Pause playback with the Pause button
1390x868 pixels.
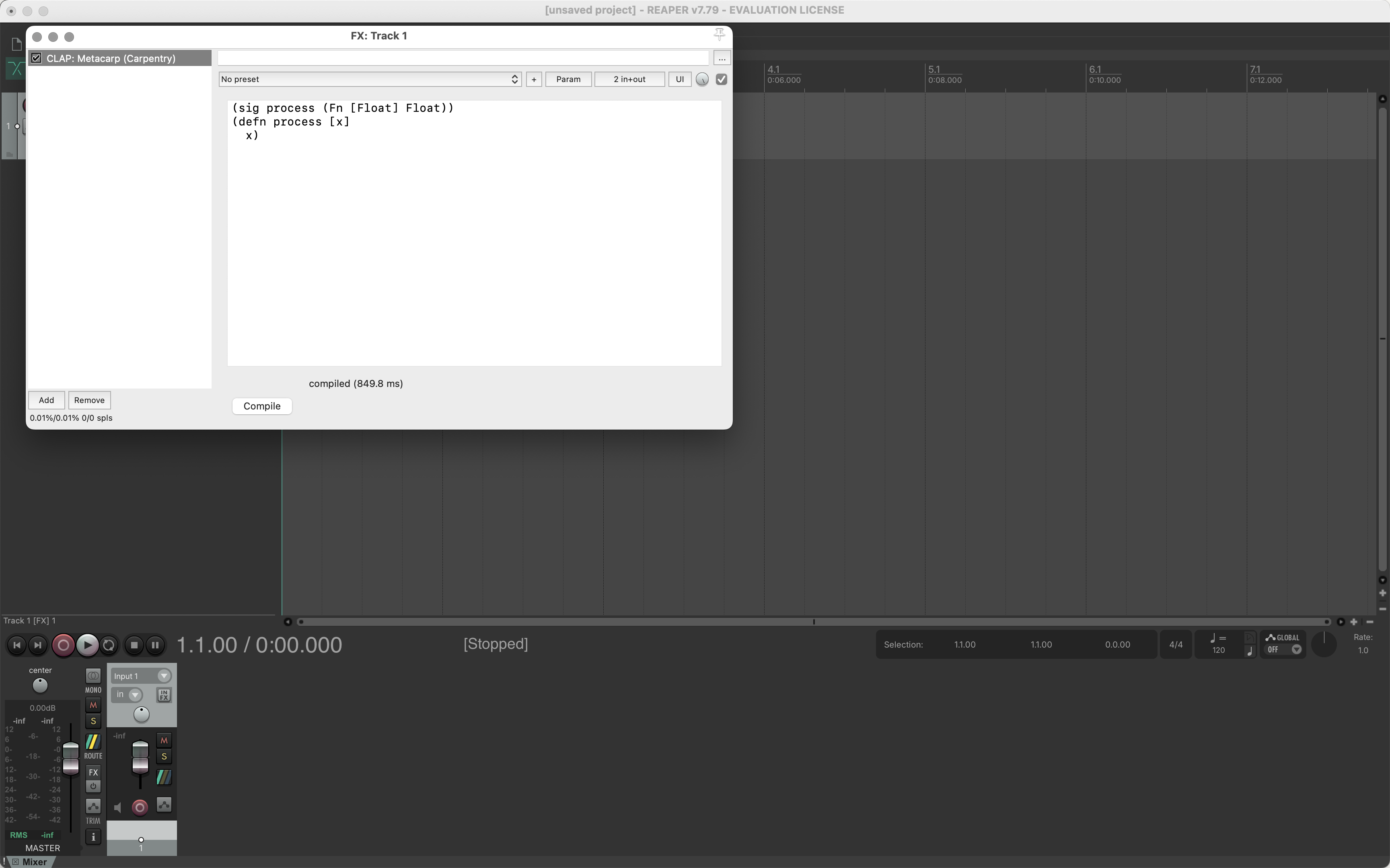[x=155, y=645]
